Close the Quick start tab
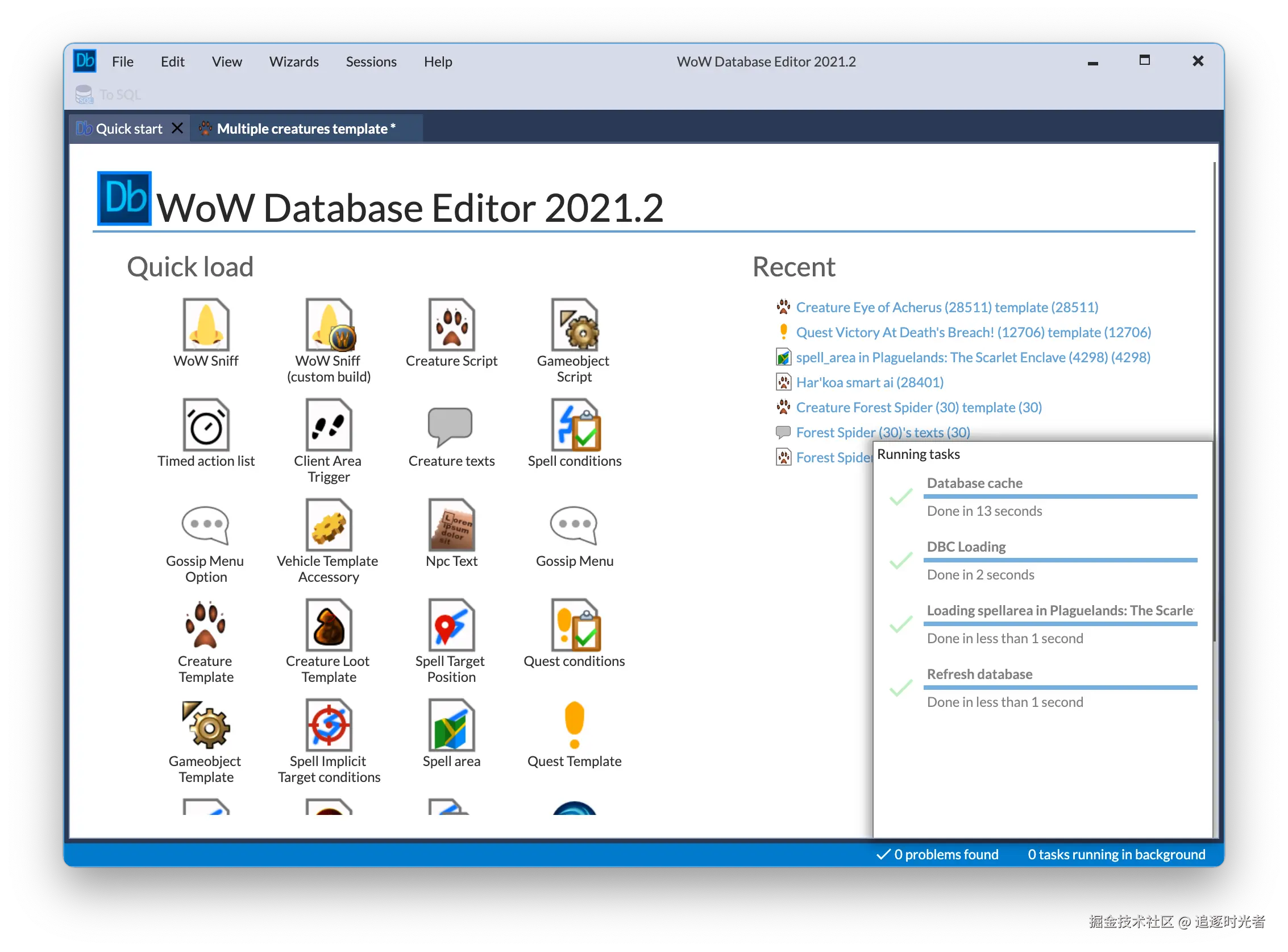Viewport: 1288px width, 952px height. [x=177, y=128]
